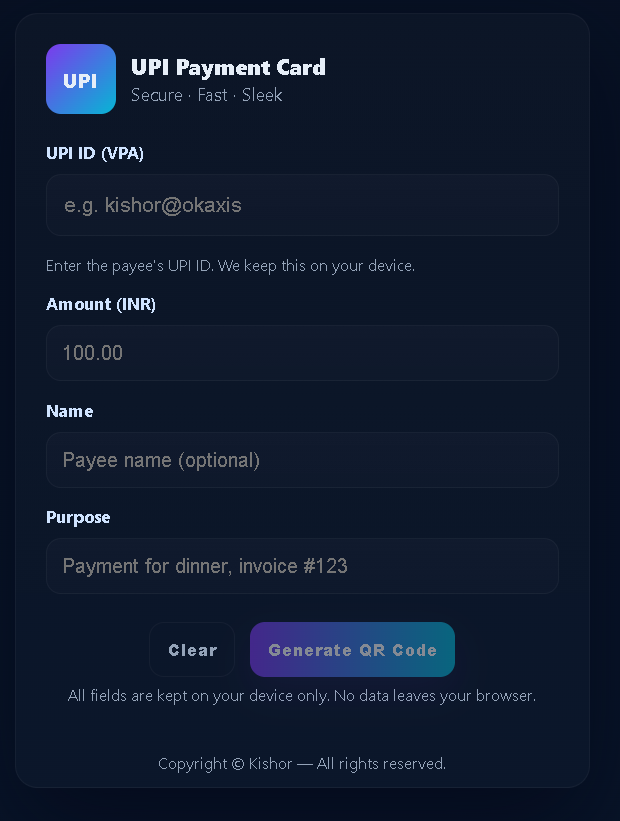Click the Copyright © Kishor footer text
Viewport: 620px width, 821px height.
(x=302, y=764)
